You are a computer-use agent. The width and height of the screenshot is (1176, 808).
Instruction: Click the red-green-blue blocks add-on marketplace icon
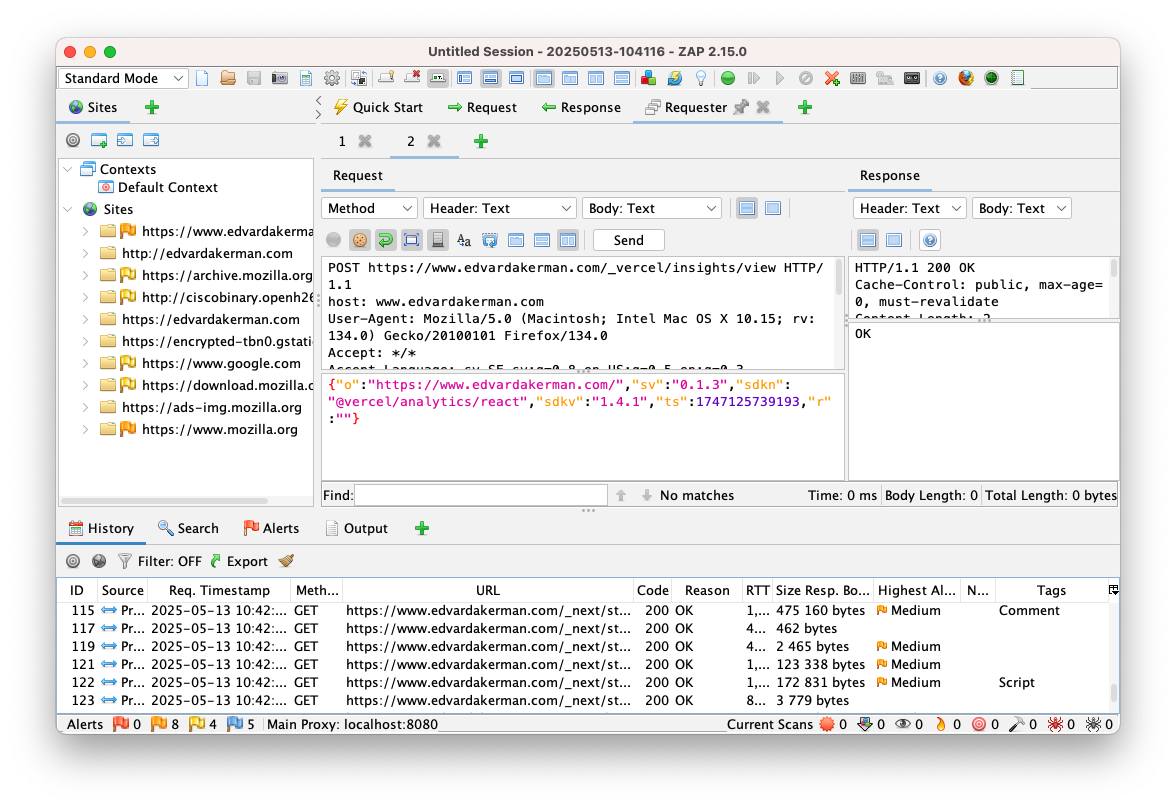point(649,78)
